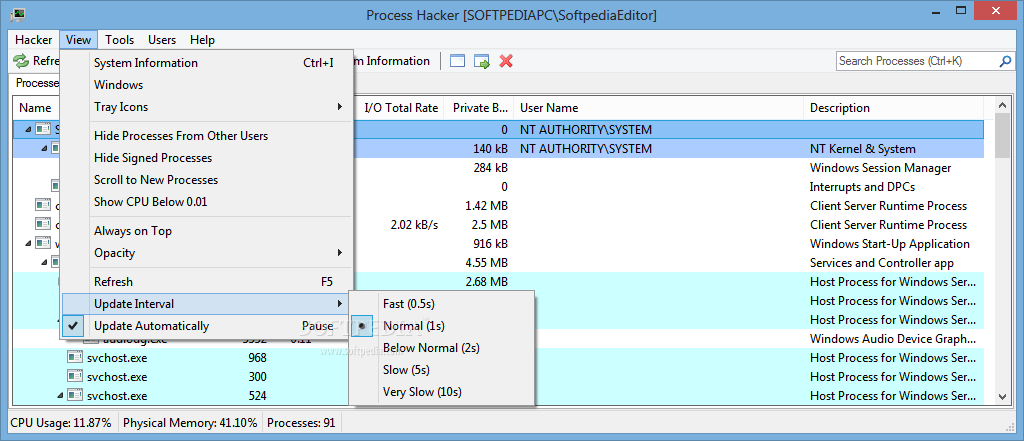This screenshot has height=441, width=1024.
Task: Open the Users menu
Action: coord(162,40)
